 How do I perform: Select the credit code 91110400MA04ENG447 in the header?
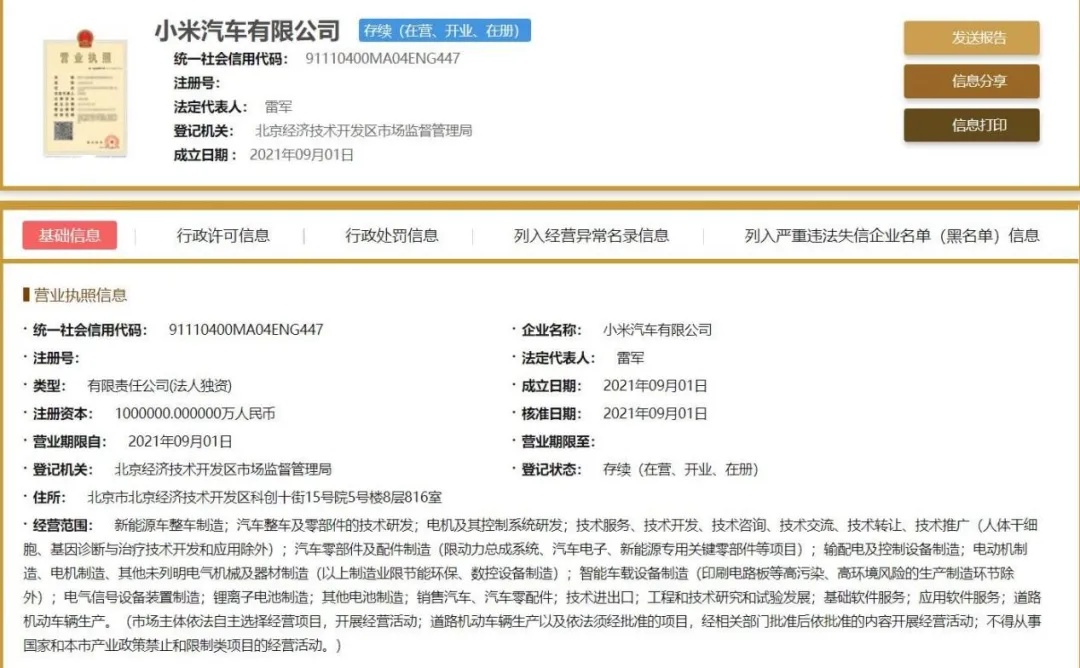pos(382,59)
